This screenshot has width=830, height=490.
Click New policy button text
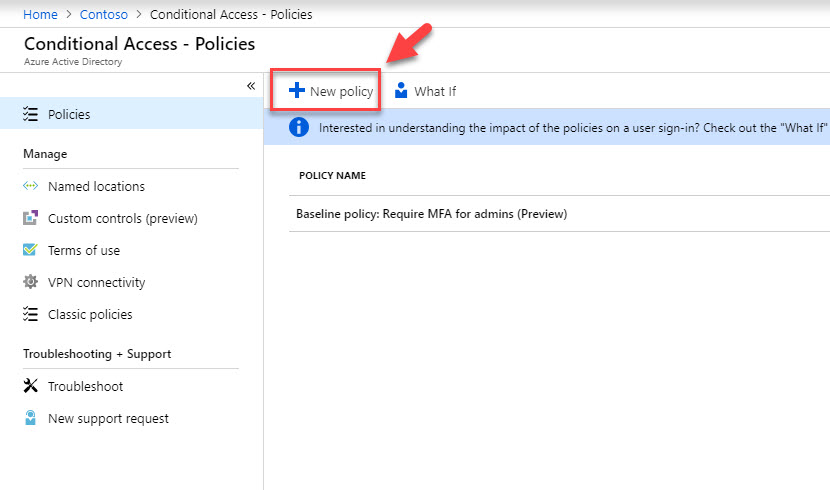(341, 92)
